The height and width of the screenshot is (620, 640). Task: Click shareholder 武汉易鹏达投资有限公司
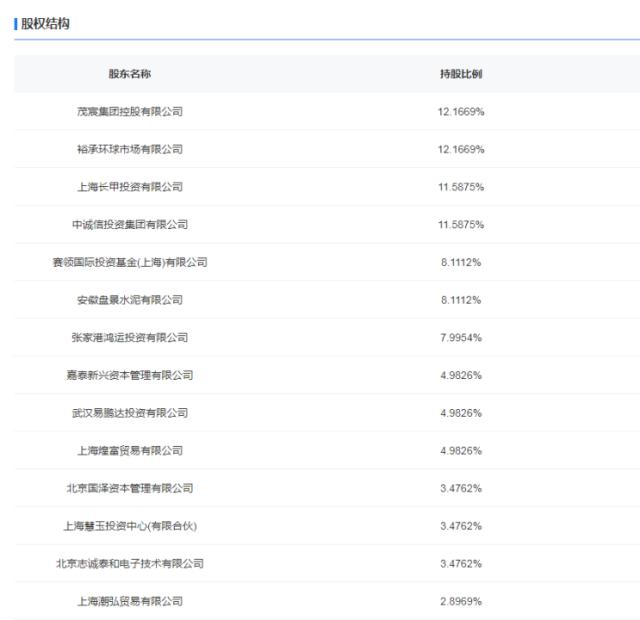pyautogui.click(x=130, y=413)
